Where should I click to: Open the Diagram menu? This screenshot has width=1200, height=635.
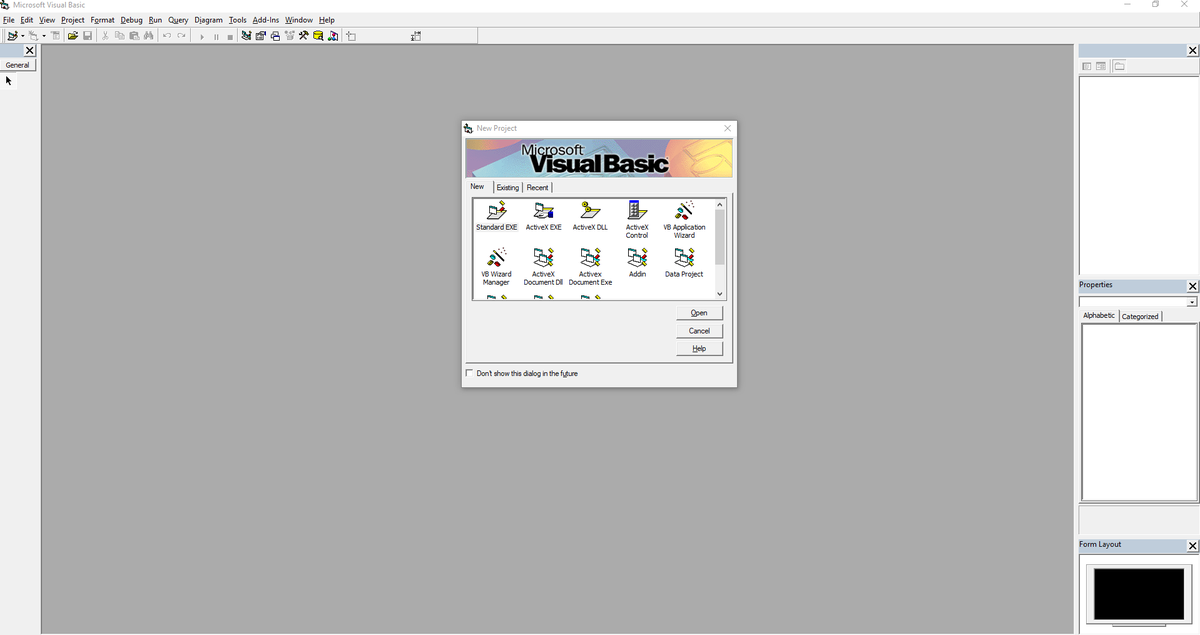tap(209, 20)
